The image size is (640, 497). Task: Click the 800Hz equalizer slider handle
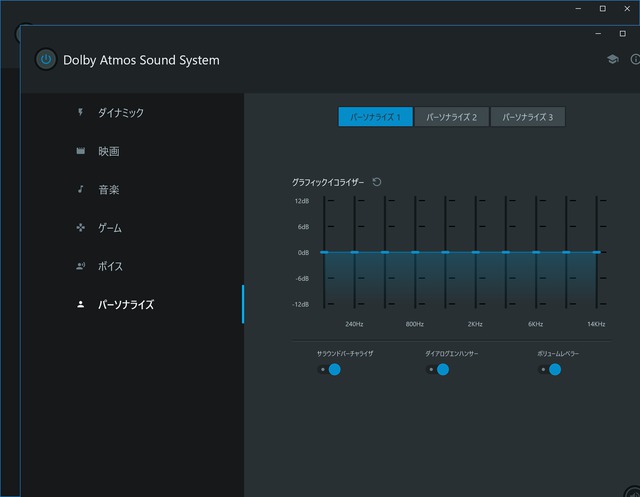pyautogui.click(x=415, y=252)
